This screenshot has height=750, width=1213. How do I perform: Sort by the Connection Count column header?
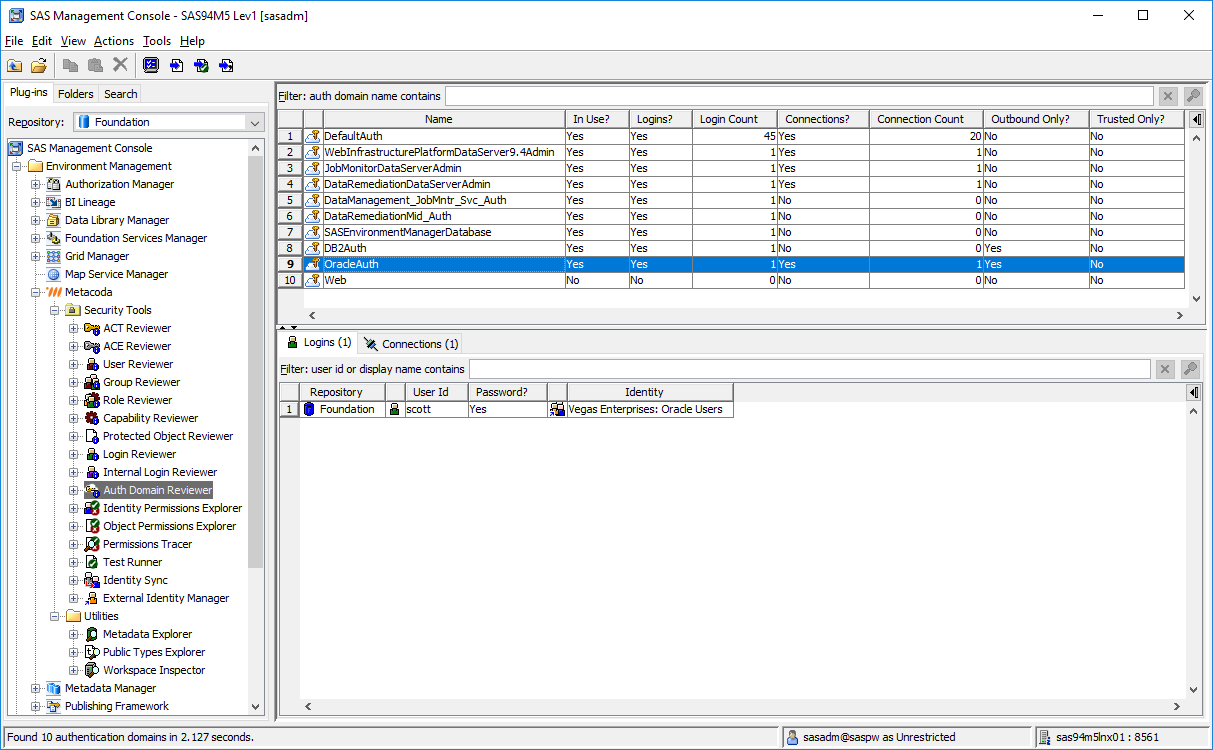(920, 119)
